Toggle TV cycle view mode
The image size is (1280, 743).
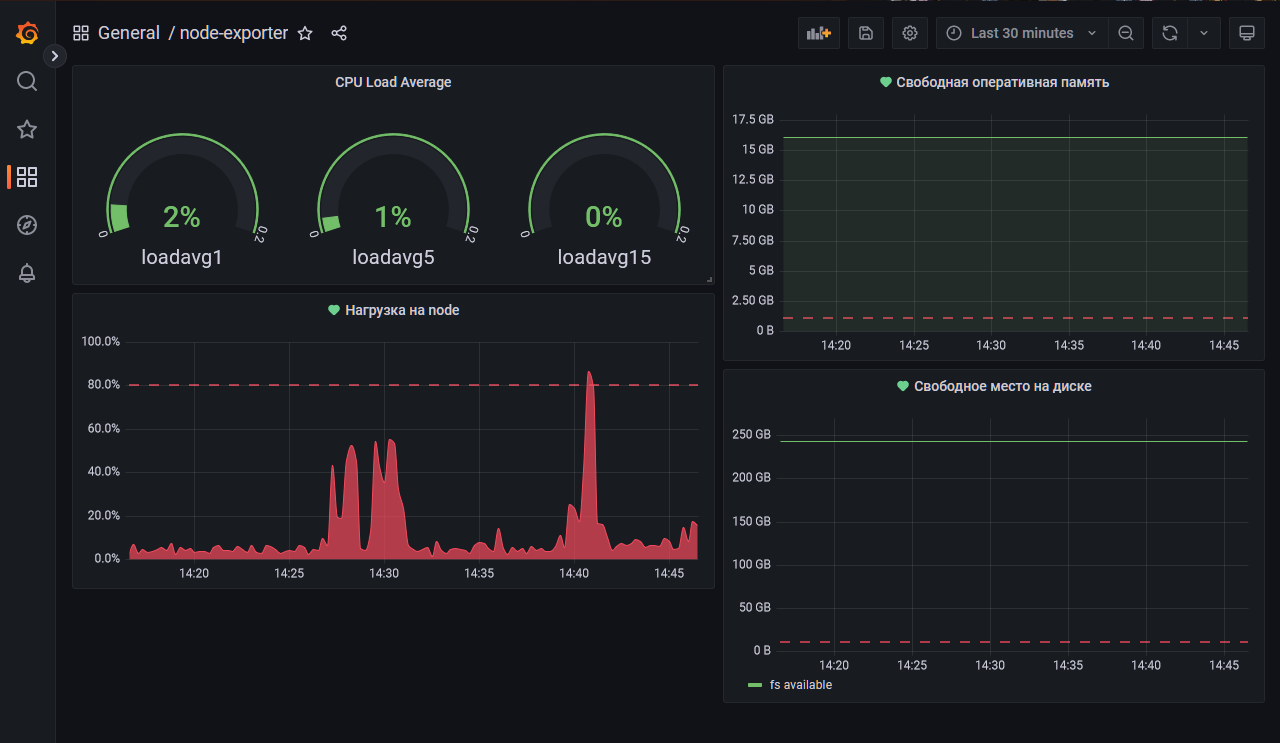click(1247, 33)
